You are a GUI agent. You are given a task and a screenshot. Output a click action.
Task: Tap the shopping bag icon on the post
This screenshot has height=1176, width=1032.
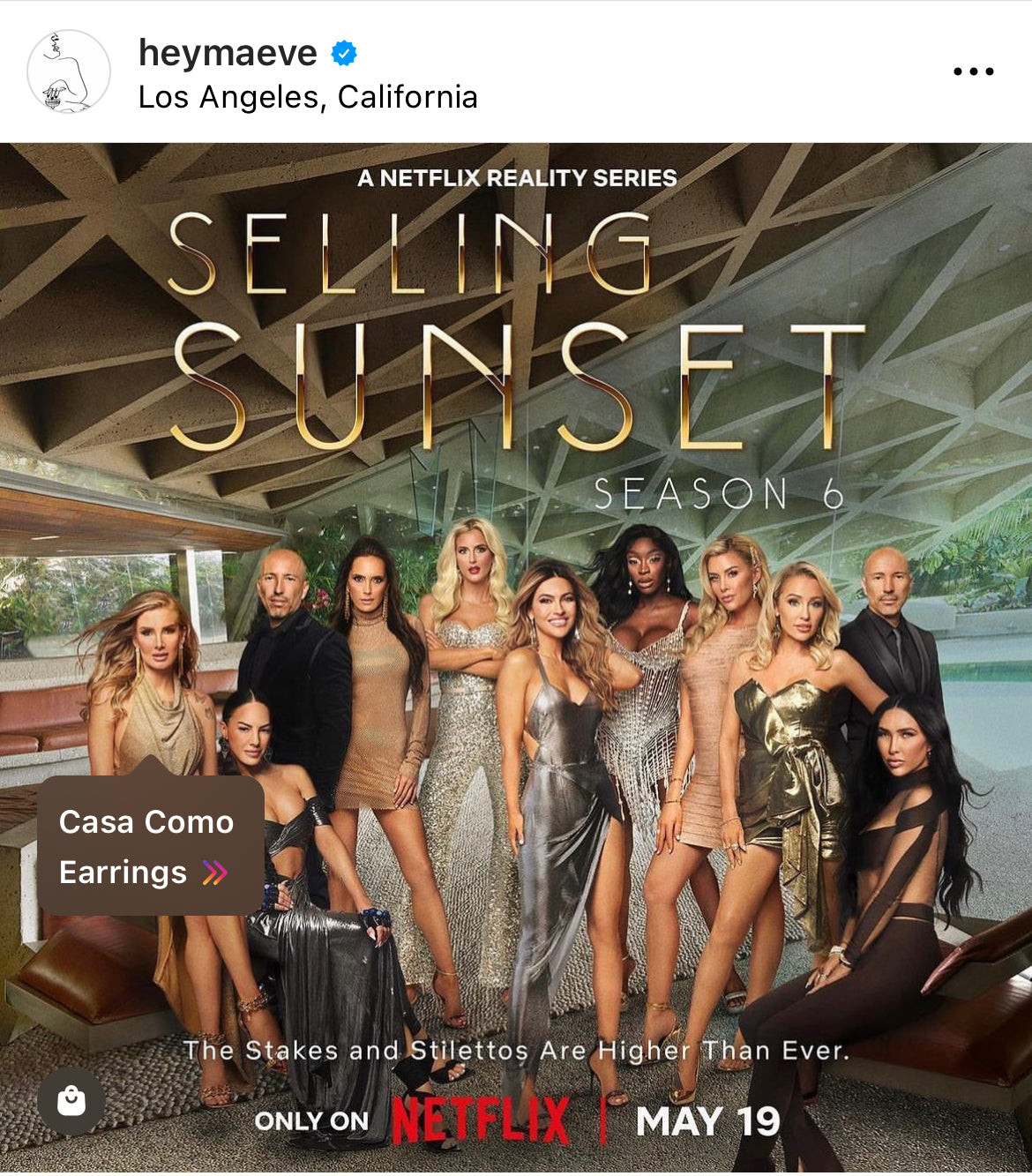point(71,1100)
